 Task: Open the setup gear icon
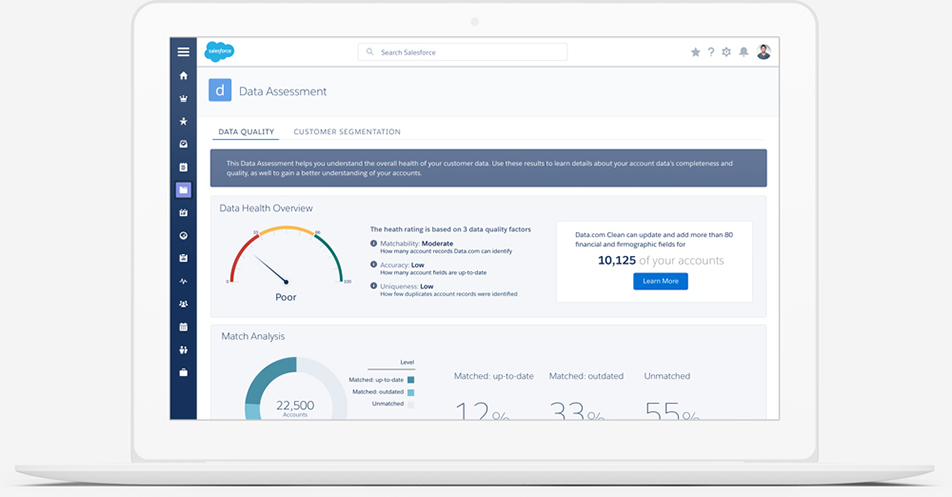pyautogui.click(x=727, y=52)
